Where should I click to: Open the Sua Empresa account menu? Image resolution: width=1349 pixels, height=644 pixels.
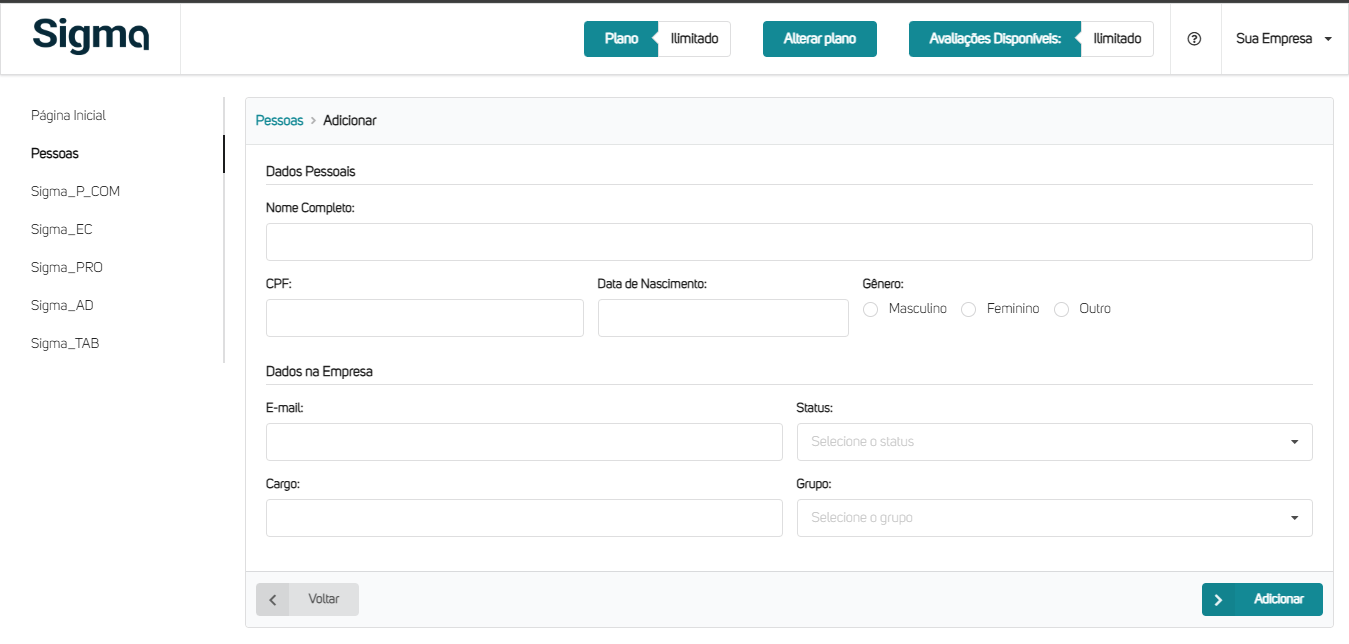pos(1284,39)
